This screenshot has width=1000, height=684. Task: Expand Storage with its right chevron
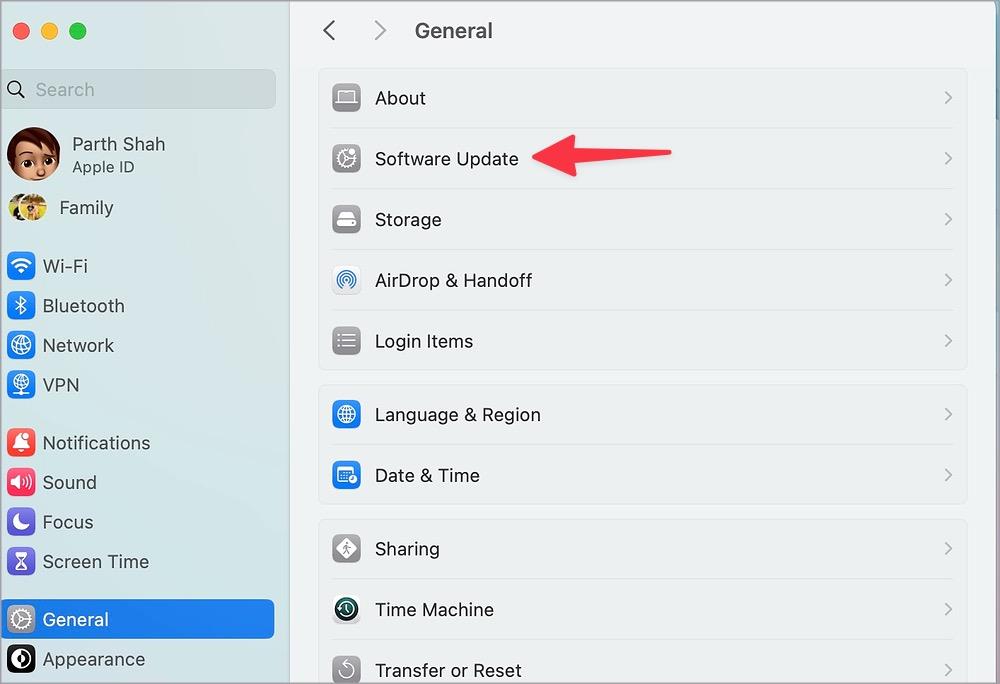coord(948,219)
